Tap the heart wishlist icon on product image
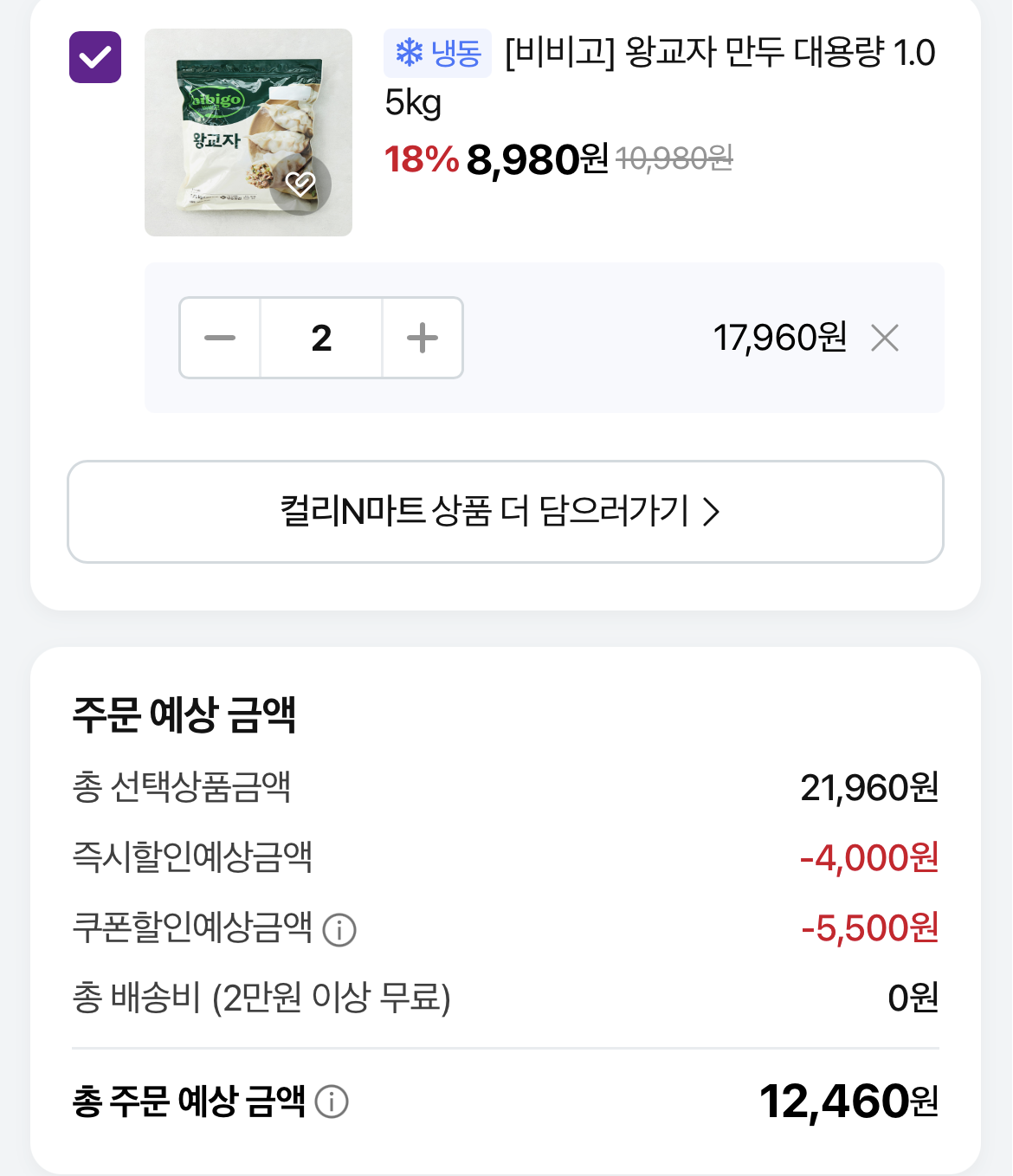The width and height of the screenshot is (1013, 1176). (300, 184)
